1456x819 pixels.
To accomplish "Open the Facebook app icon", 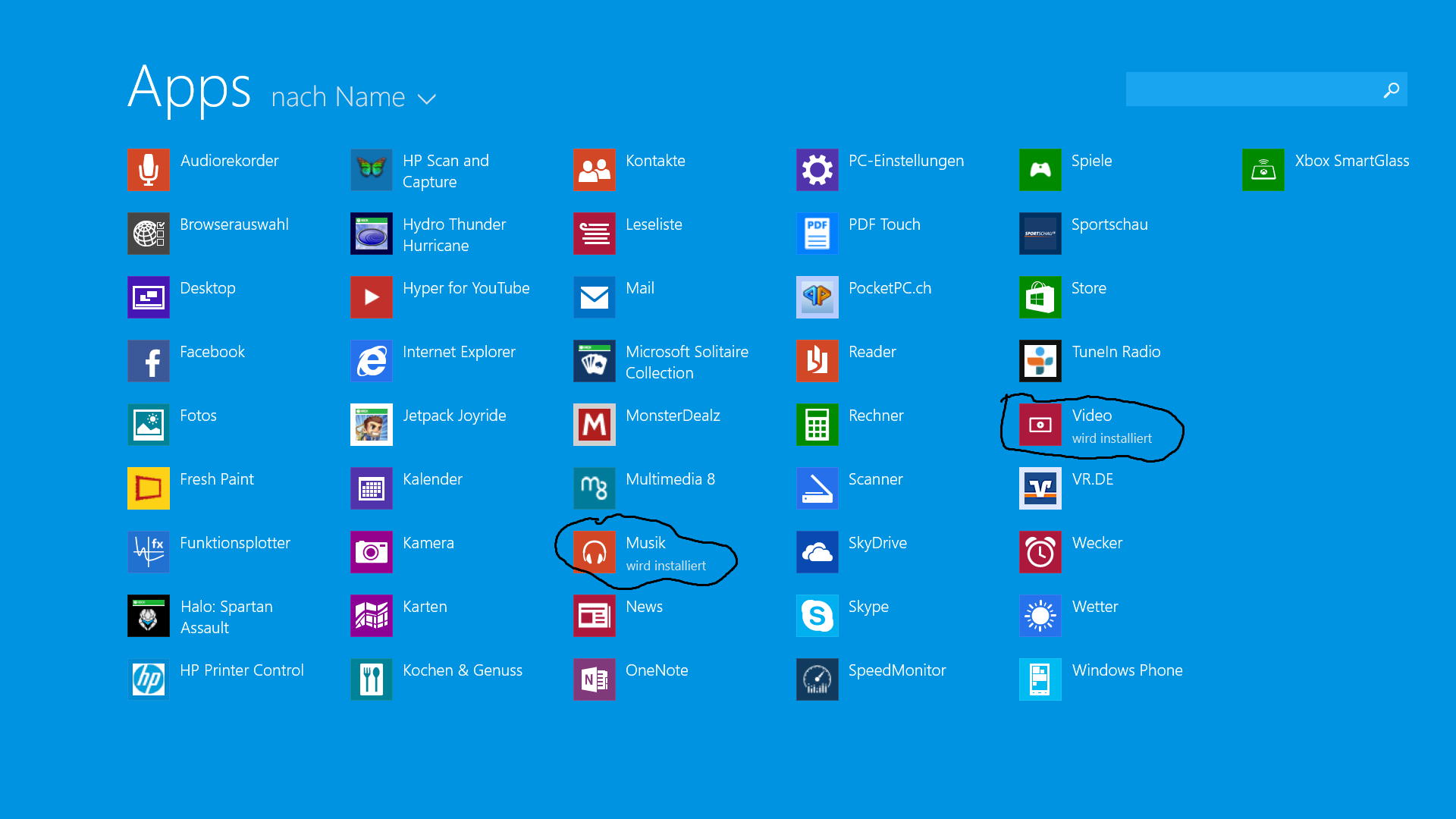I will [149, 361].
